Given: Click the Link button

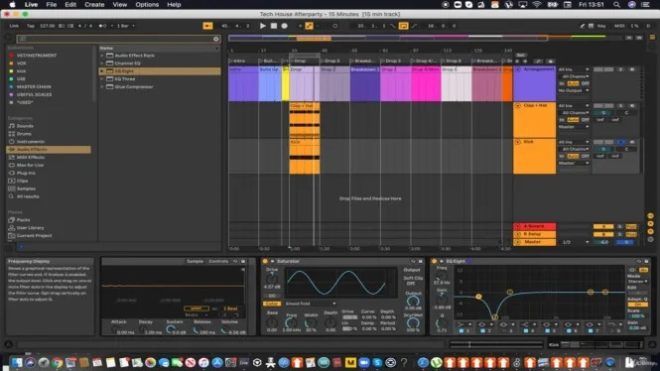Looking at the screenshot, I should 14,26.
